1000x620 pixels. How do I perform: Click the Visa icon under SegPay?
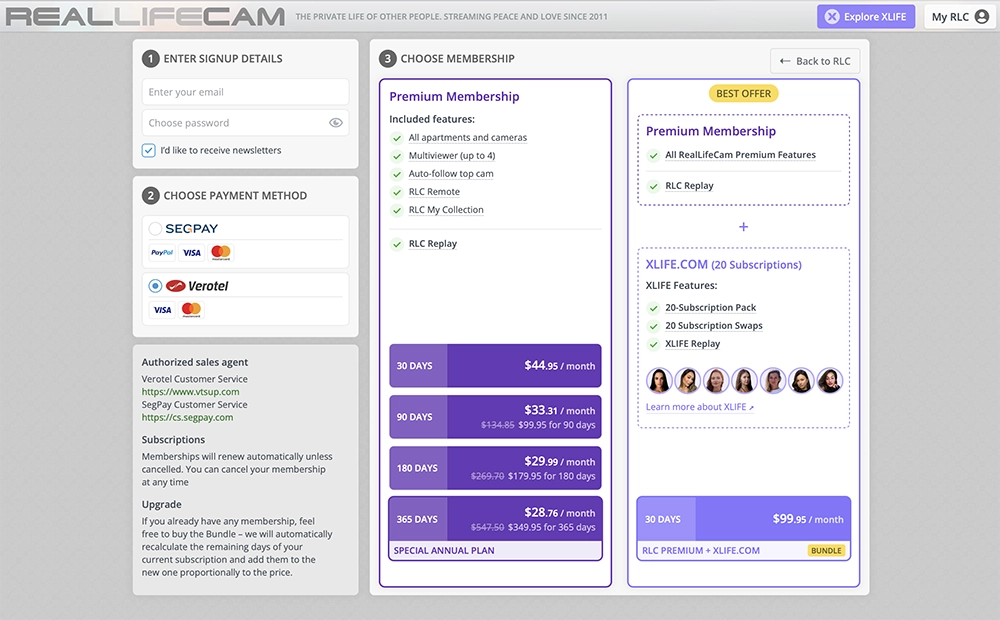tap(191, 253)
